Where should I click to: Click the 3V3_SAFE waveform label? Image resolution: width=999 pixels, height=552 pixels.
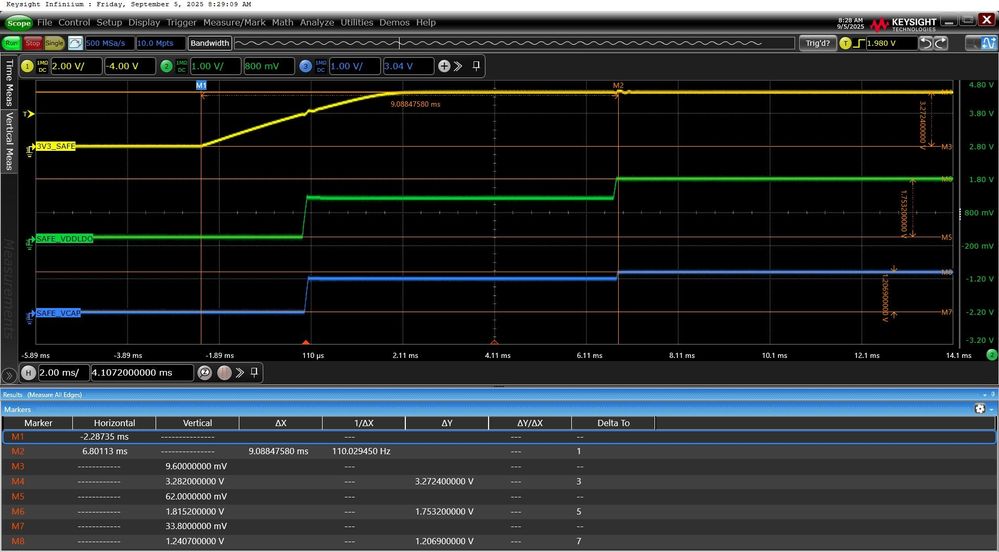[x=55, y=146]
